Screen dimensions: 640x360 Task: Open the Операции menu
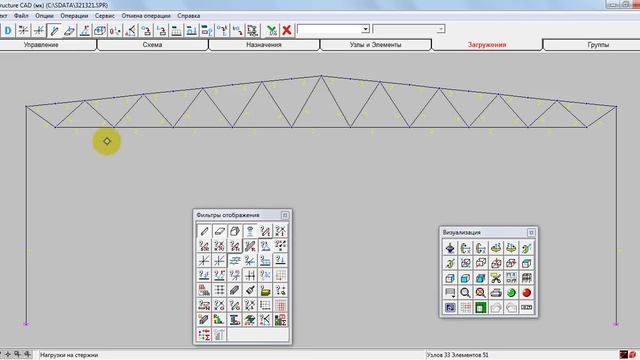(74, 16)
